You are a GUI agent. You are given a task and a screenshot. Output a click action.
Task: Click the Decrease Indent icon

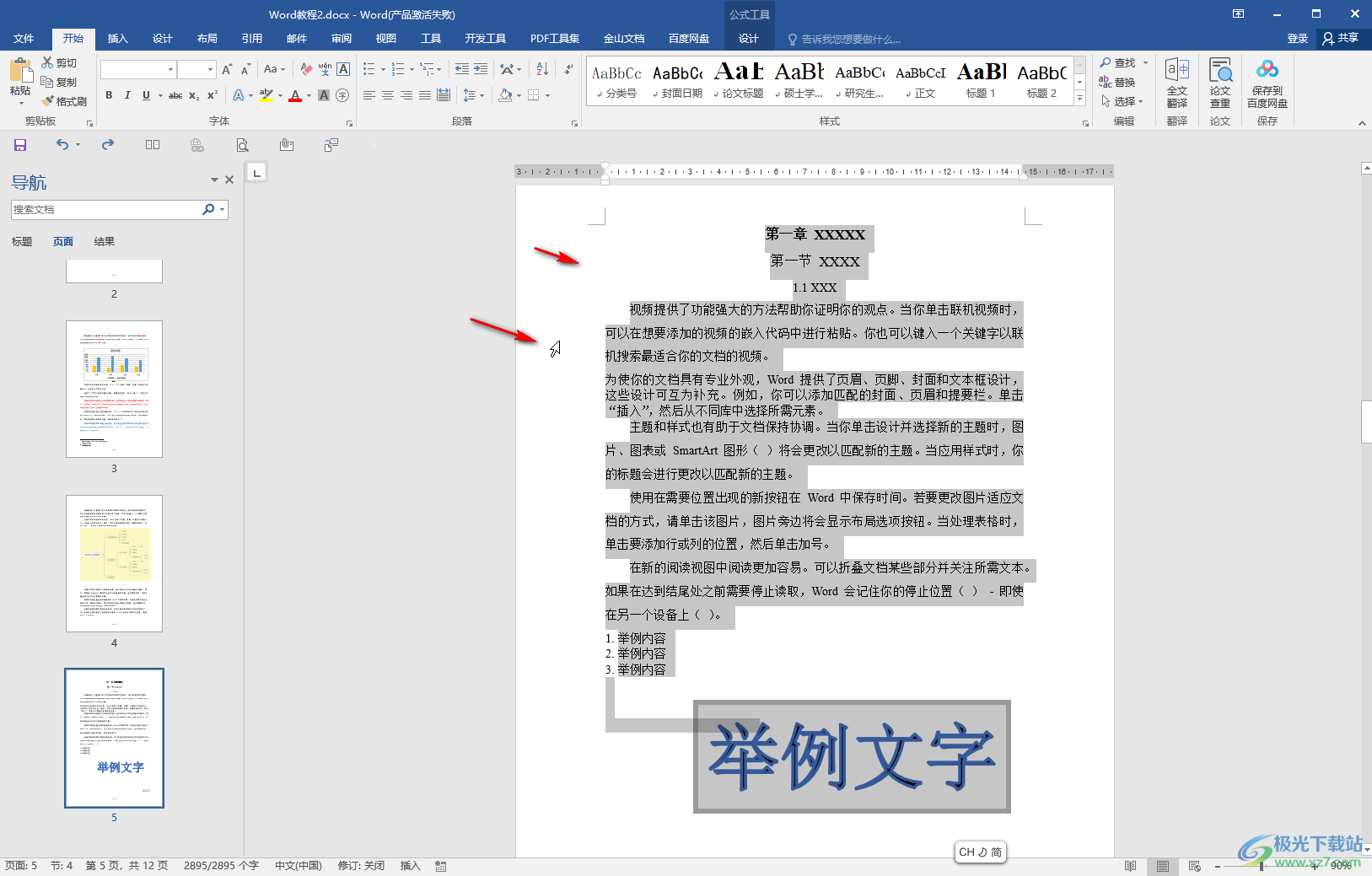click(461, 69)
